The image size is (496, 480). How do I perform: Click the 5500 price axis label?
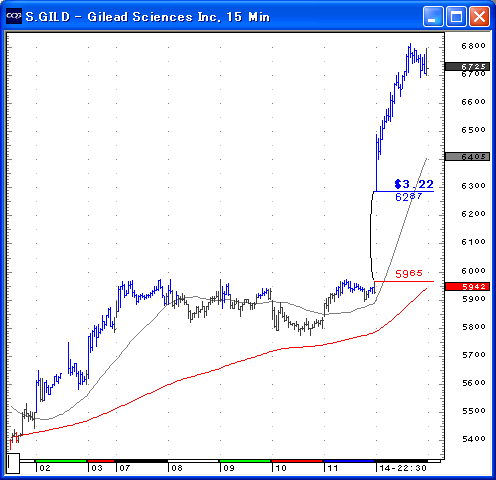click(x=473, y=411)
